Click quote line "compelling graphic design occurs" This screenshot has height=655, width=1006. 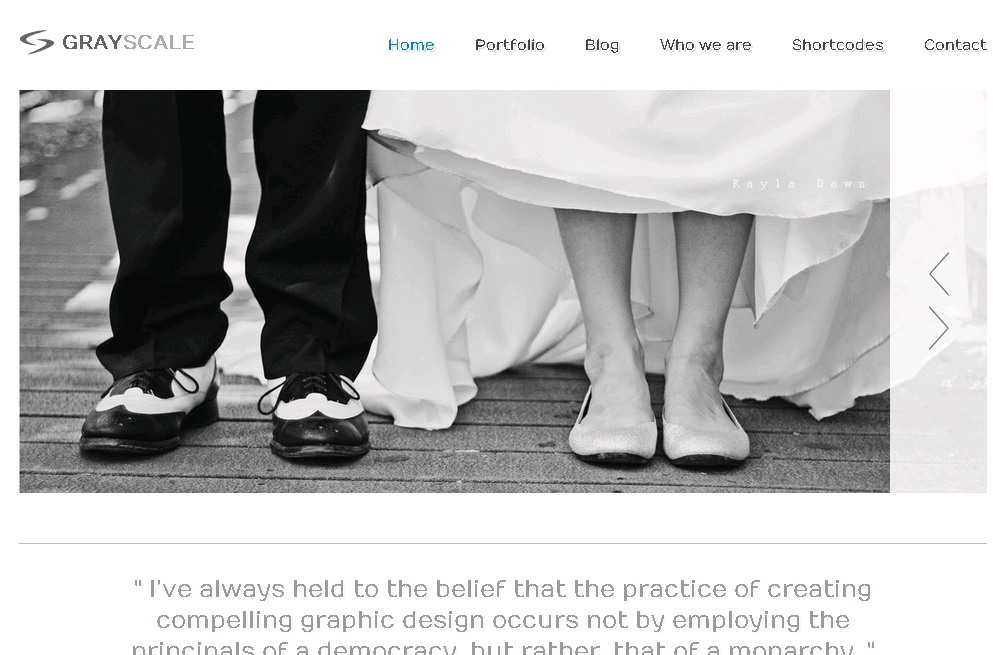[502, 620]
